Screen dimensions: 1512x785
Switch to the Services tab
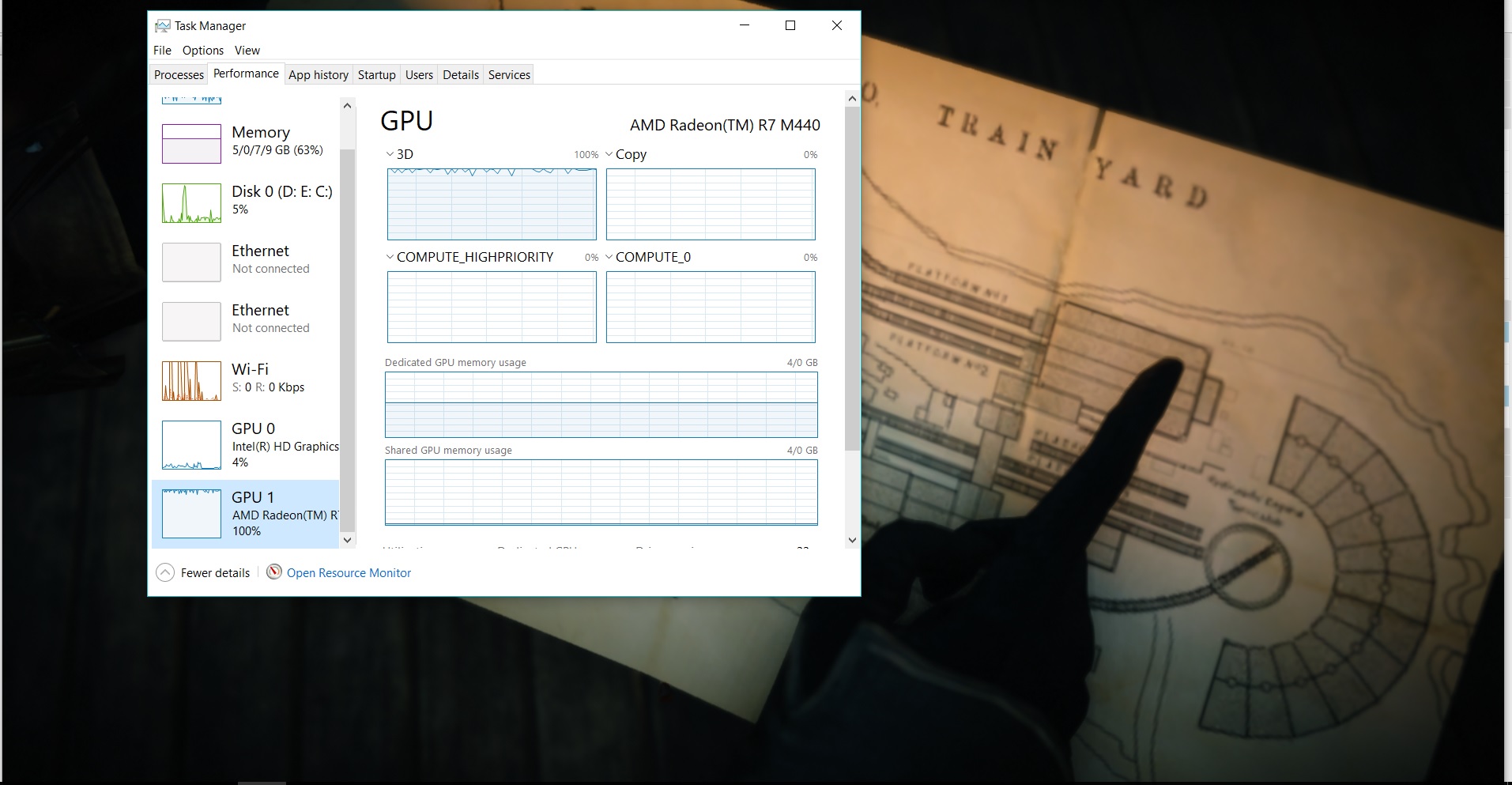point(509,75)
